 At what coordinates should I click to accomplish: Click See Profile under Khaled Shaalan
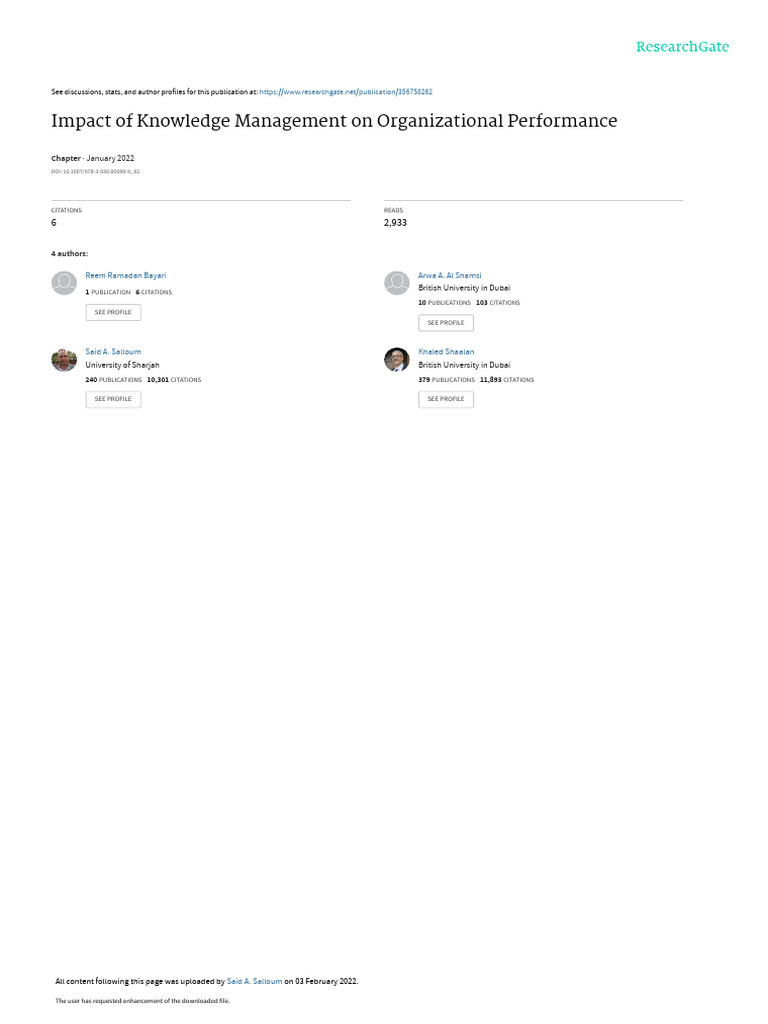click(x=446, y=399)
